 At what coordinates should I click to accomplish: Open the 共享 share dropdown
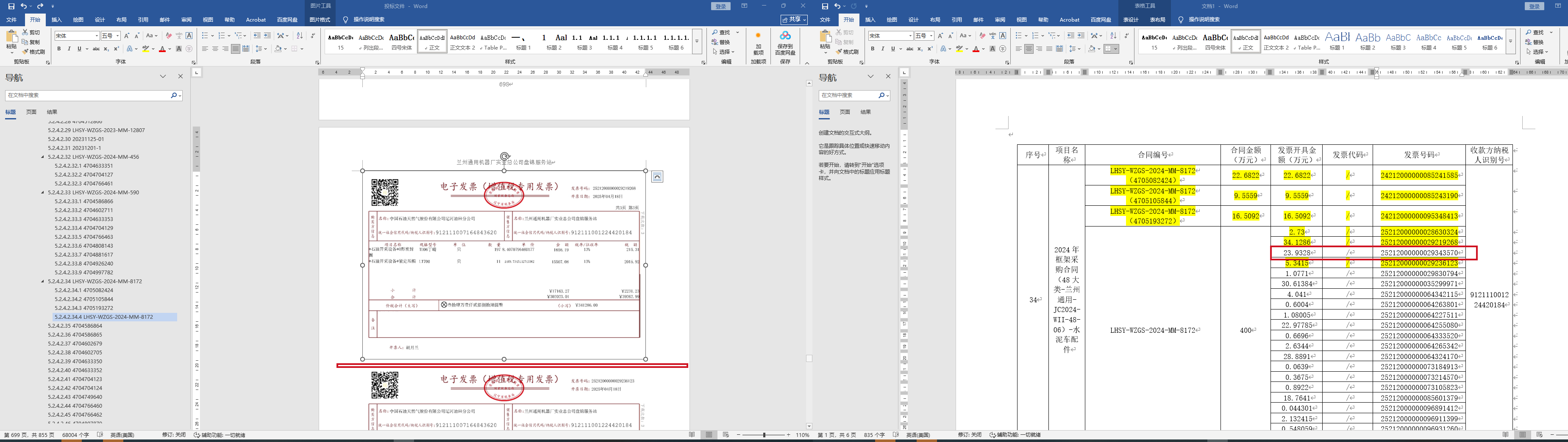click(x=794, y=20)
